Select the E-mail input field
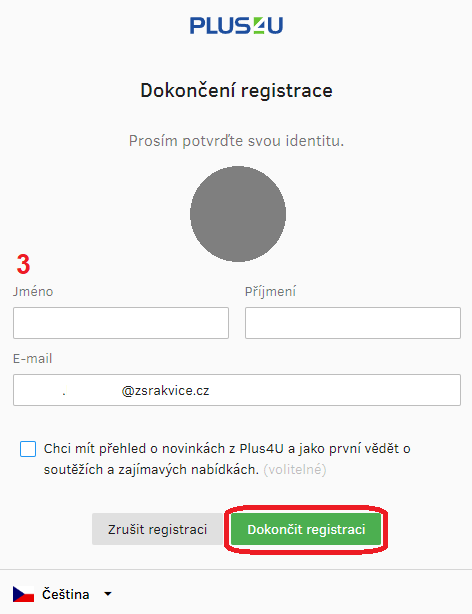 (x=237, y=390)
